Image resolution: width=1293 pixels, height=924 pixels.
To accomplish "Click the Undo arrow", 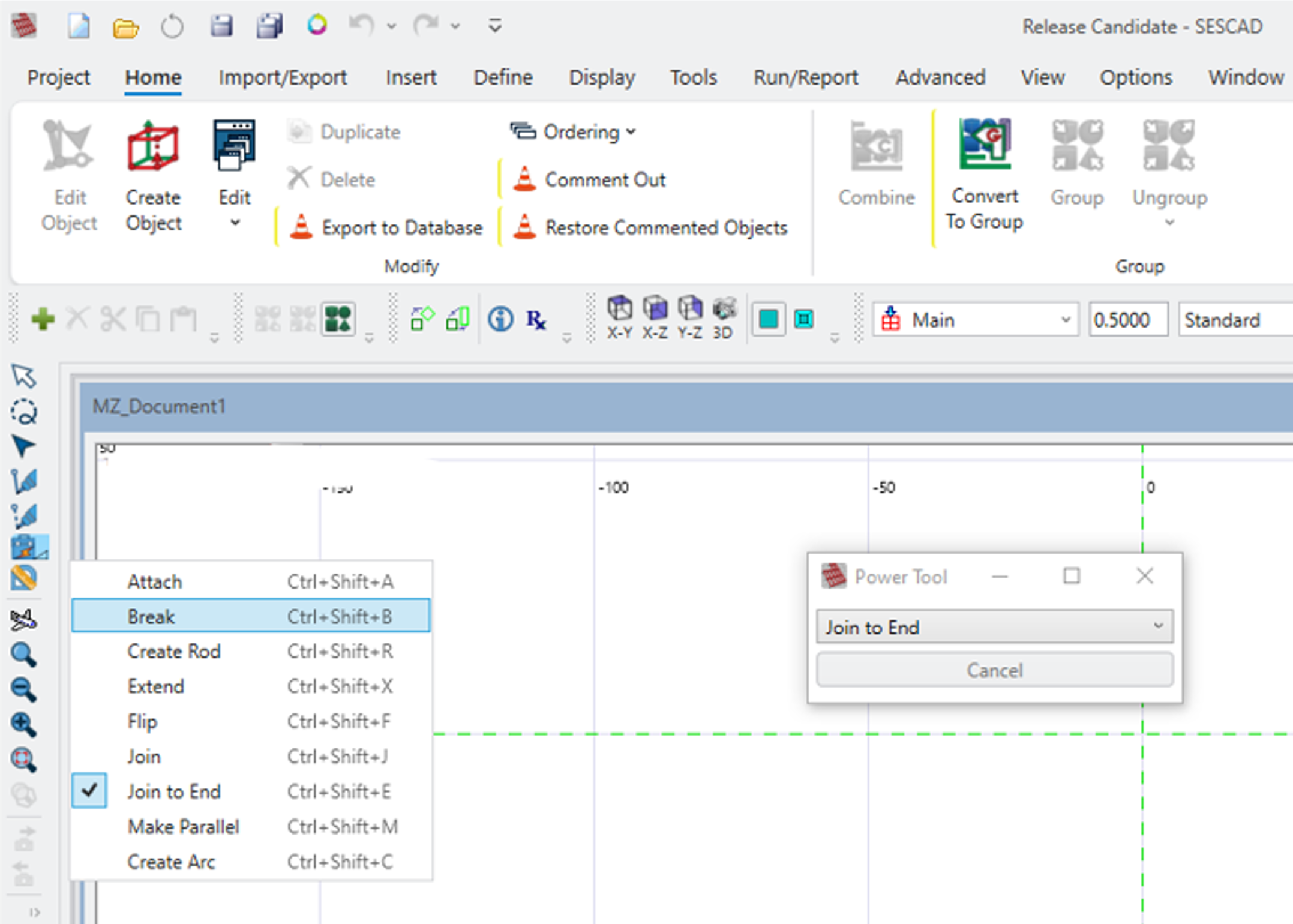I will (361, 25).
